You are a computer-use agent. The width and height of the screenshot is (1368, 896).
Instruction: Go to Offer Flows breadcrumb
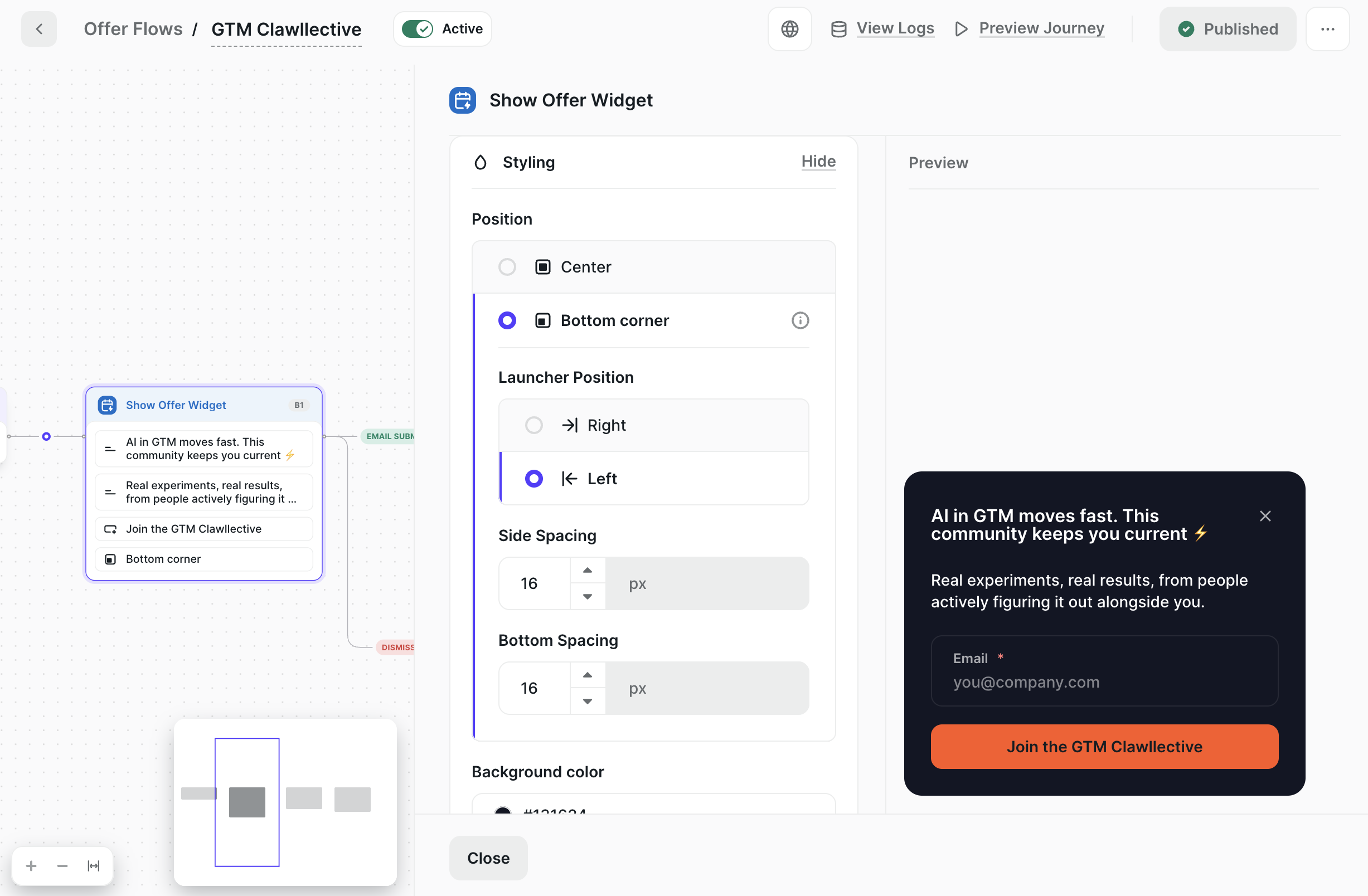pyautogui.click(x=133, y=29)
